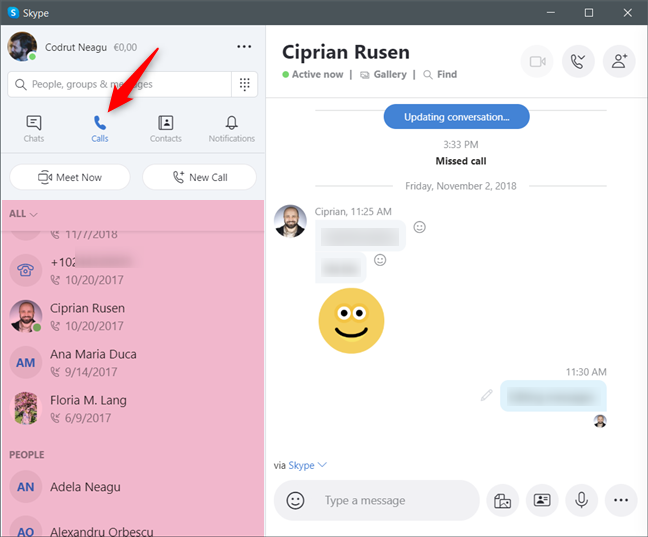Viewport: 648px width, 537px height.
Task: Click Find in conversation
Action: click(x=441, y=74)
